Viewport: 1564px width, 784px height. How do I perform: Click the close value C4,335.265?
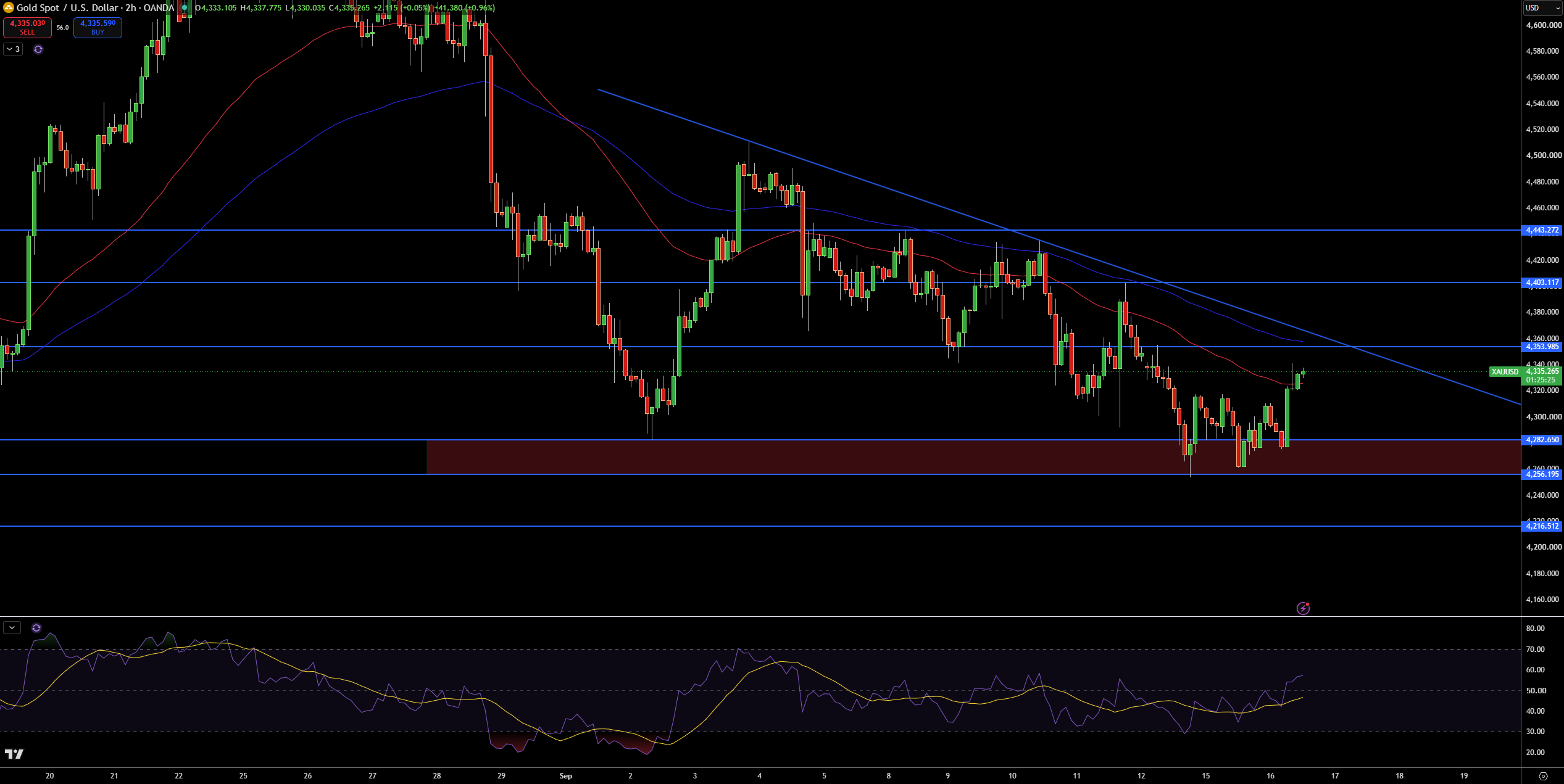click(x=349, y=8)
